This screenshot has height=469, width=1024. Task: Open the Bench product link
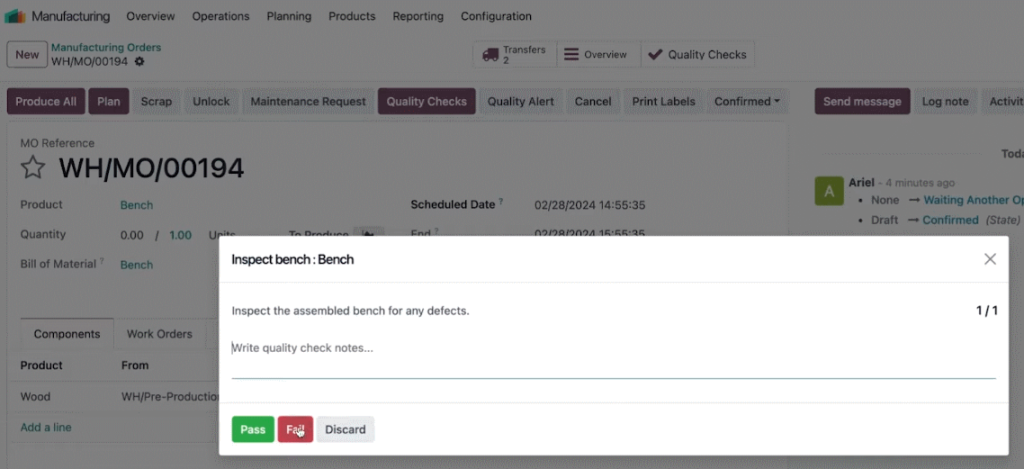pos(136,205)
